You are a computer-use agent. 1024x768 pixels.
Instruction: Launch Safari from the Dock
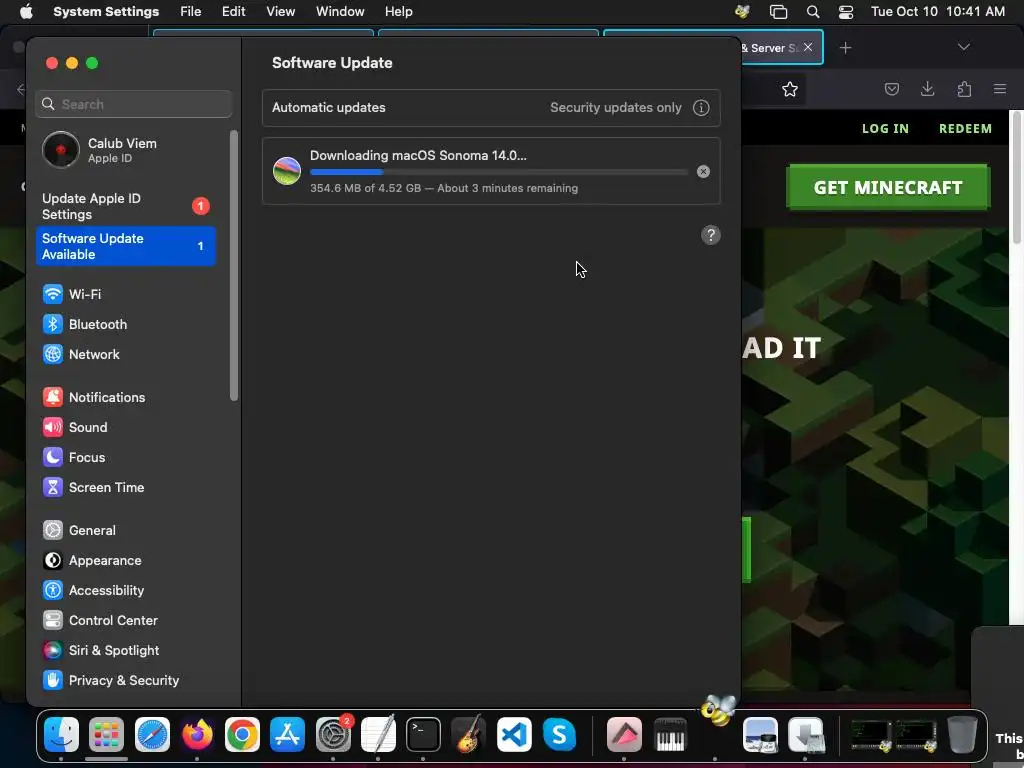click(152, 734)
